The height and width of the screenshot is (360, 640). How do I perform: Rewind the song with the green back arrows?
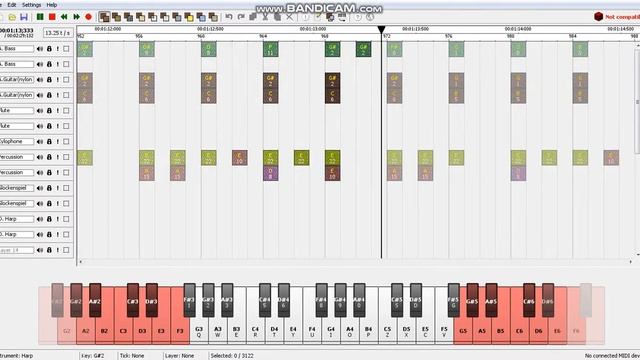pos(64,17)
